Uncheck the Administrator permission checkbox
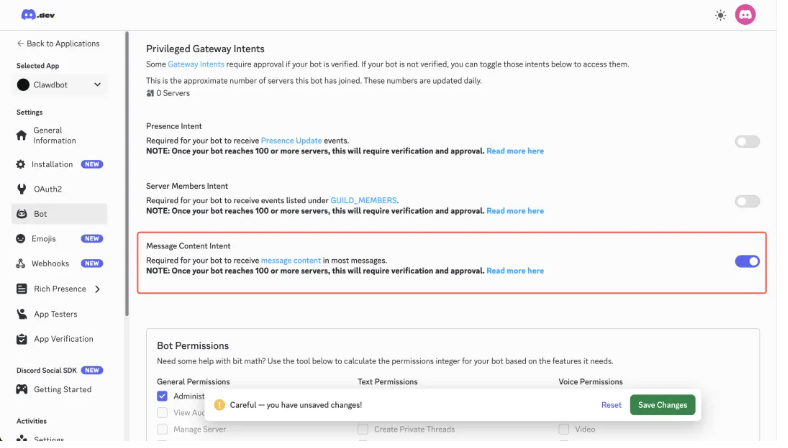 (162, 396)
